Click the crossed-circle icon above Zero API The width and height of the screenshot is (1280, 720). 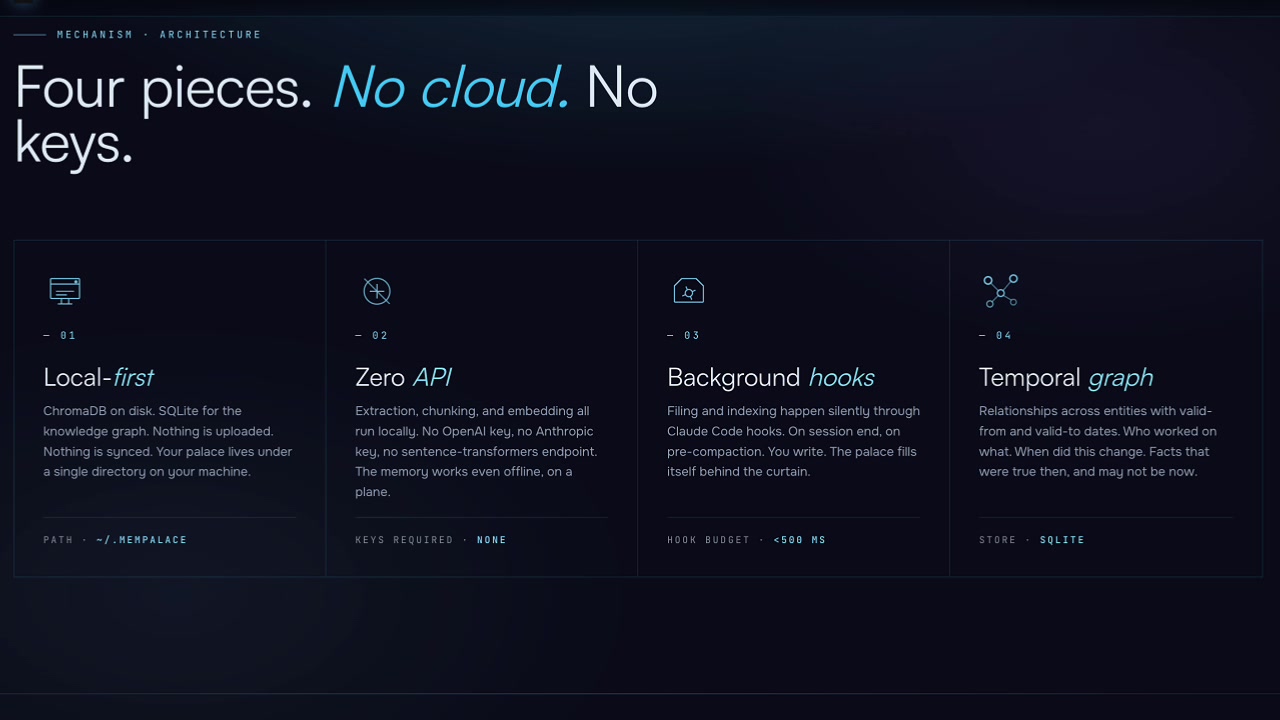tap(376, 291)
